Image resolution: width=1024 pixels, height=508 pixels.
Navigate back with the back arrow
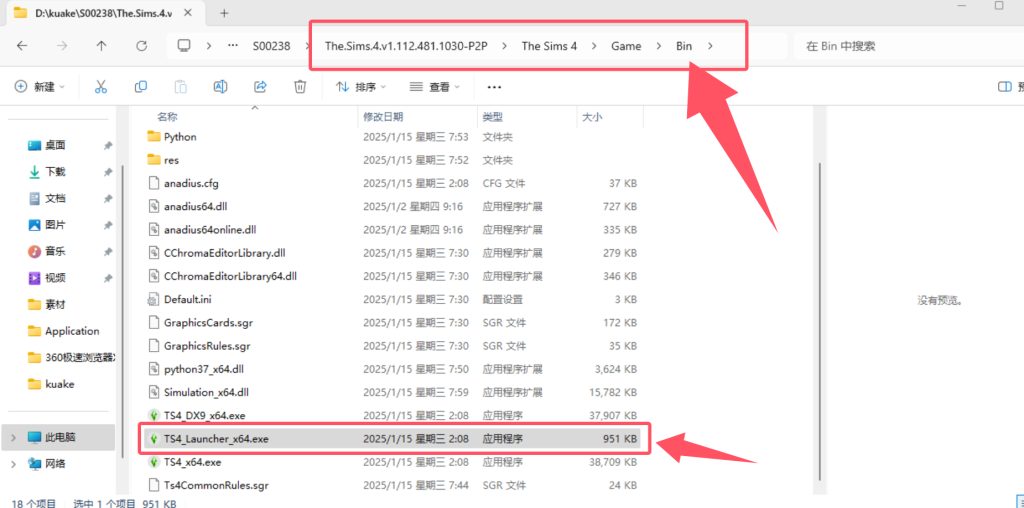(x=22, y=46)
